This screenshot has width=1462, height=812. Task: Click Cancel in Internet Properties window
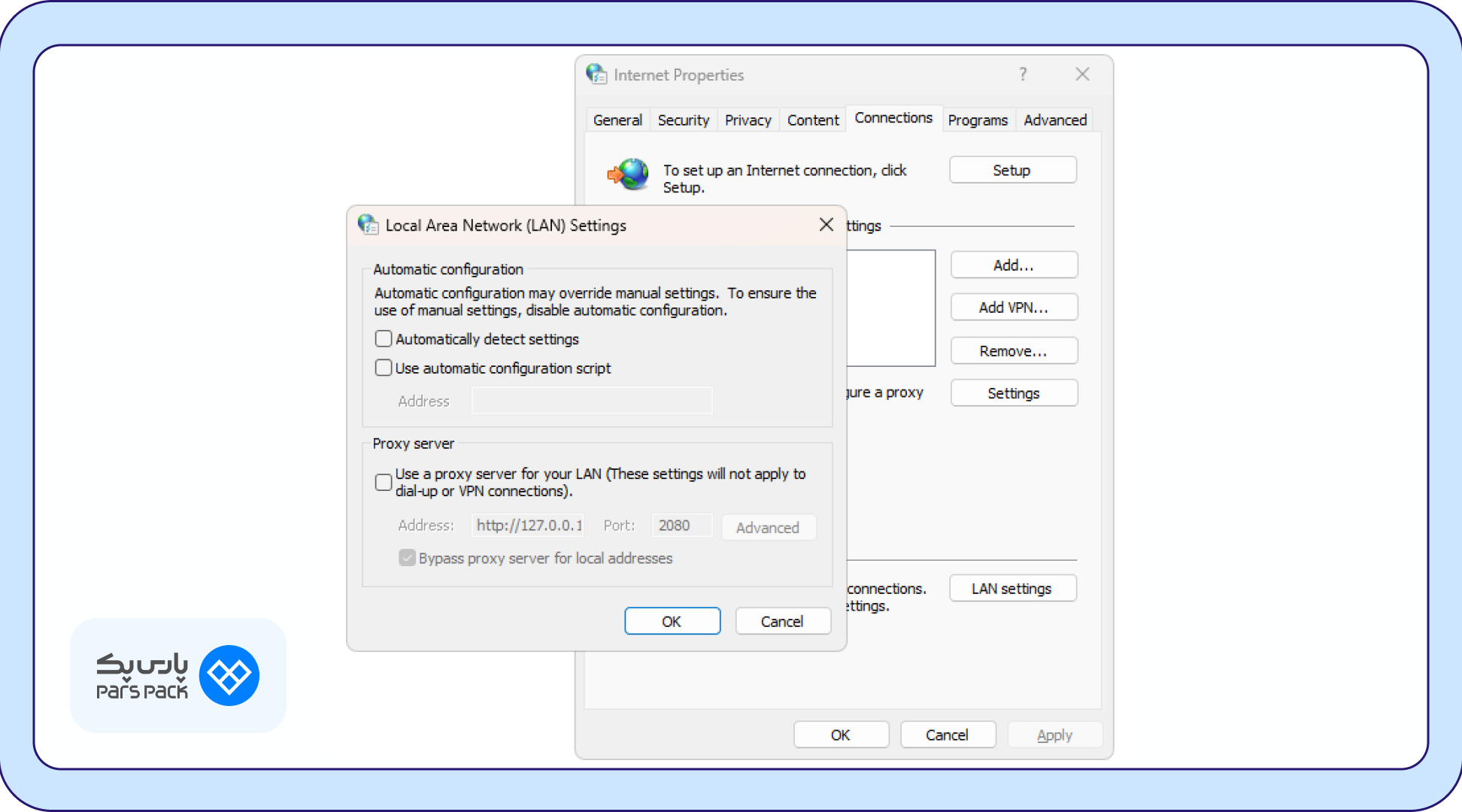click(x=948, y=735)
